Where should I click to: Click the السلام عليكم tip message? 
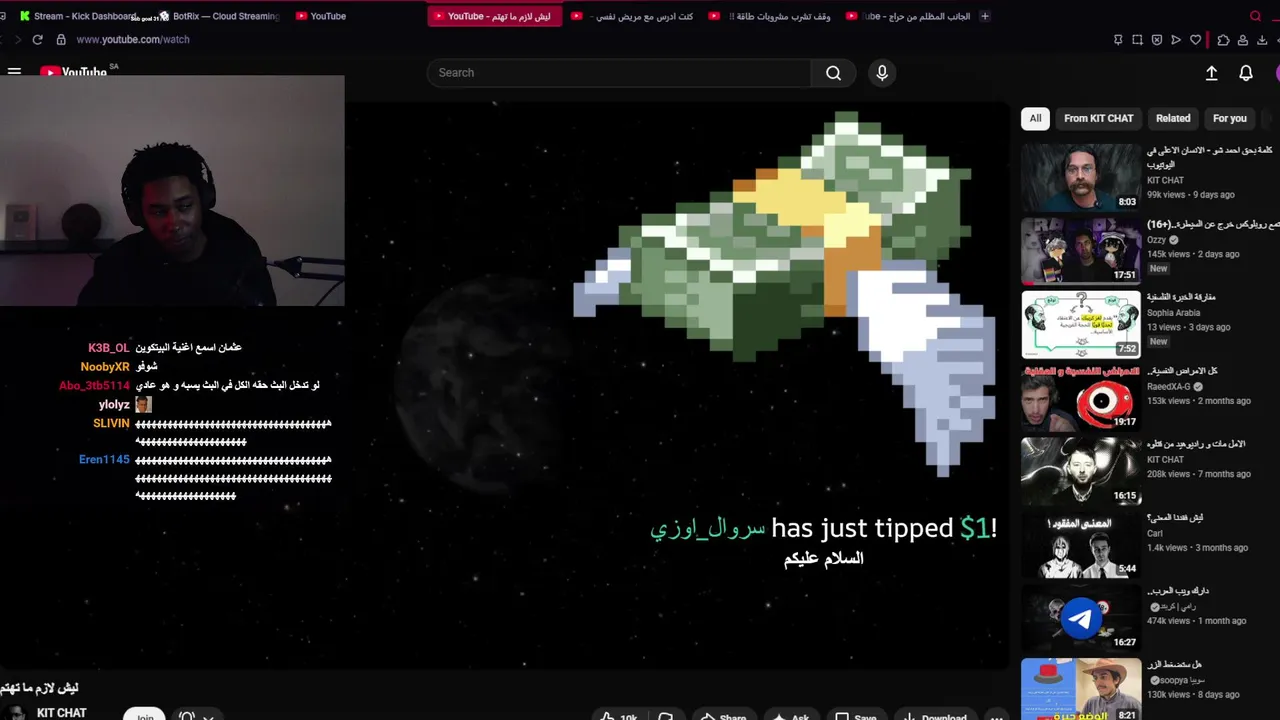pyautogui.click(x=824, y=558)
